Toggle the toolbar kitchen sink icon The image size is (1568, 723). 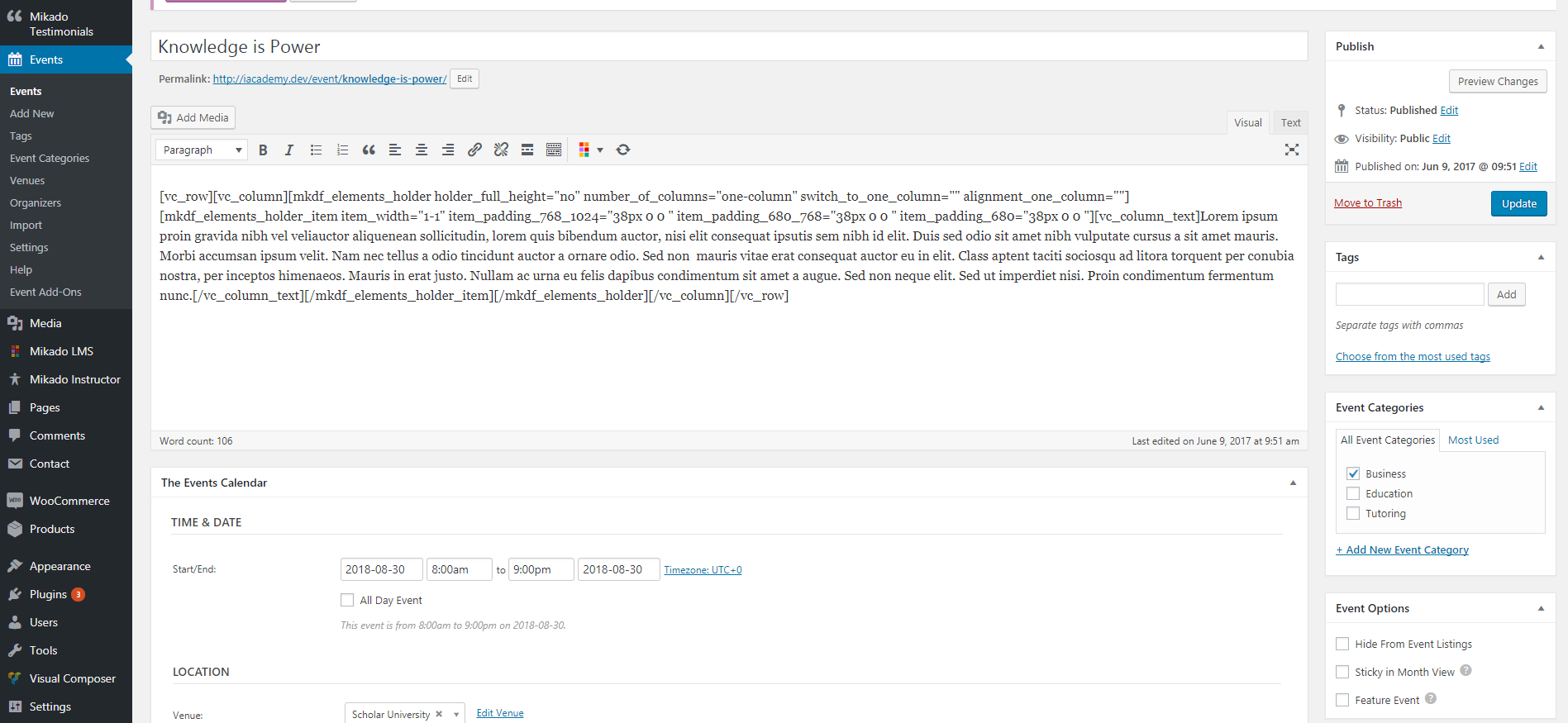pyautogui.click(x=554, y=150)
